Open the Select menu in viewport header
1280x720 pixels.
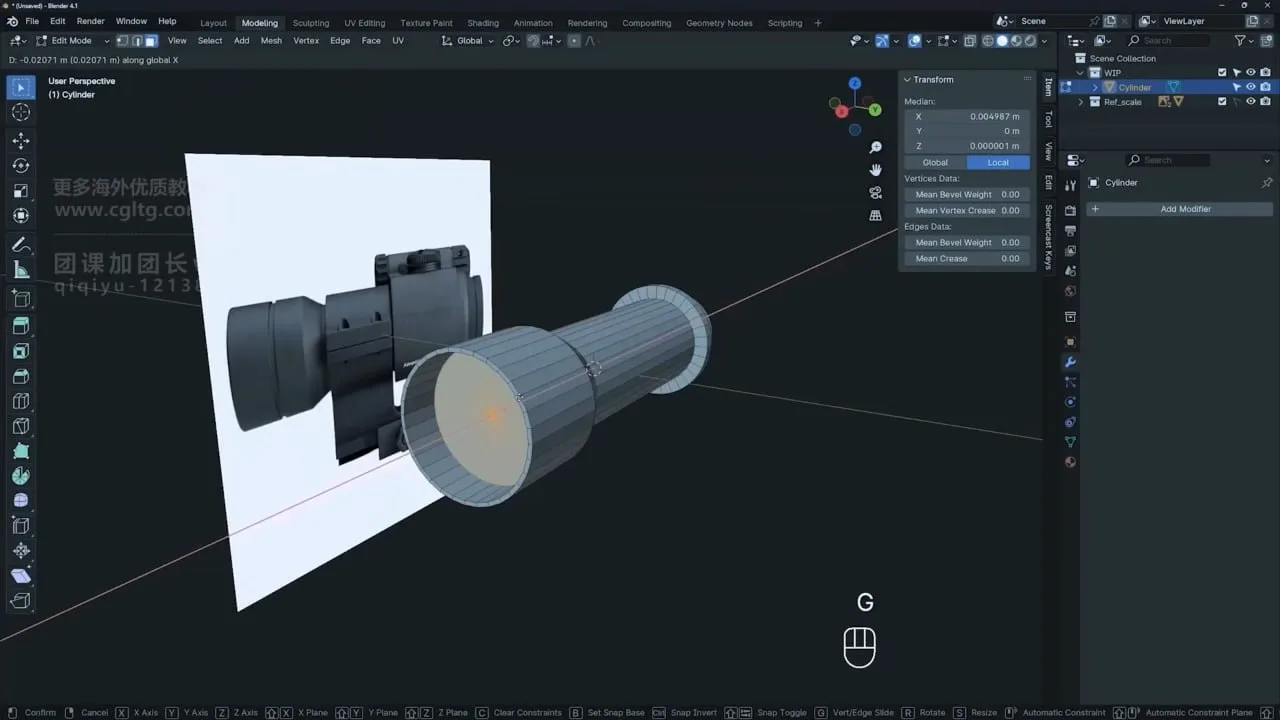point(210,41)
